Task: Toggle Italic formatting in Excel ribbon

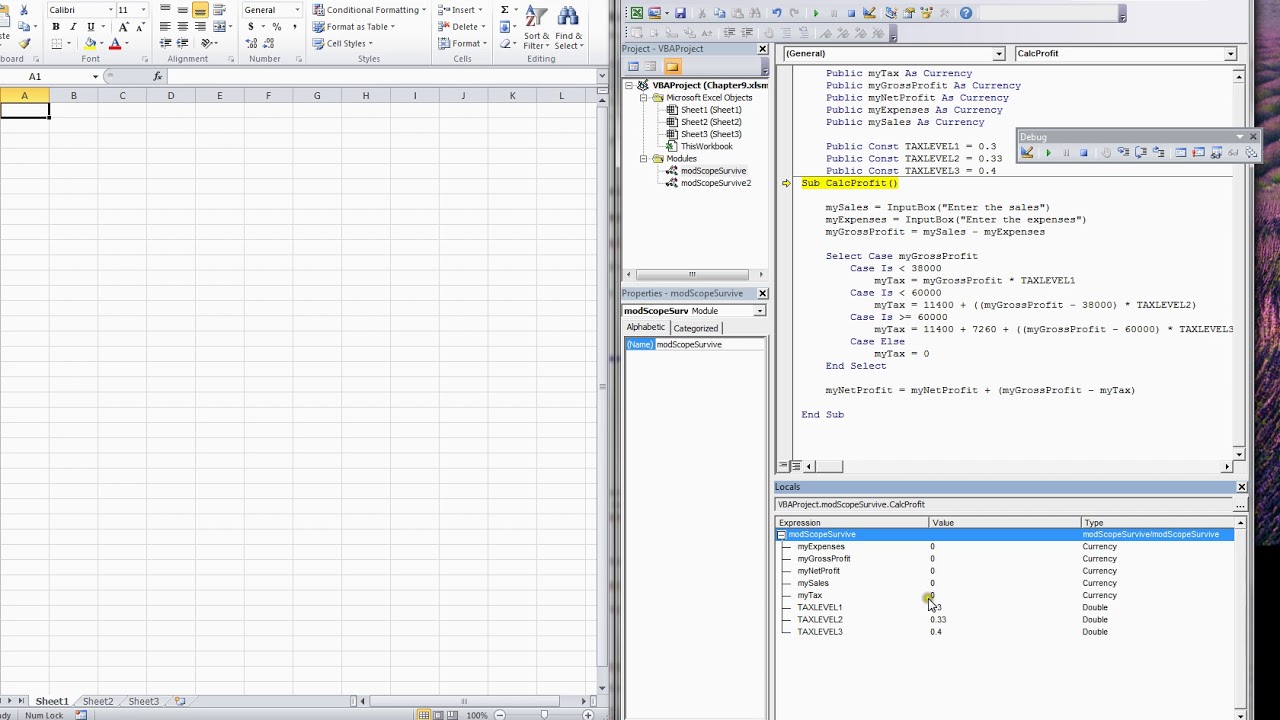Action: coord(73,26)
